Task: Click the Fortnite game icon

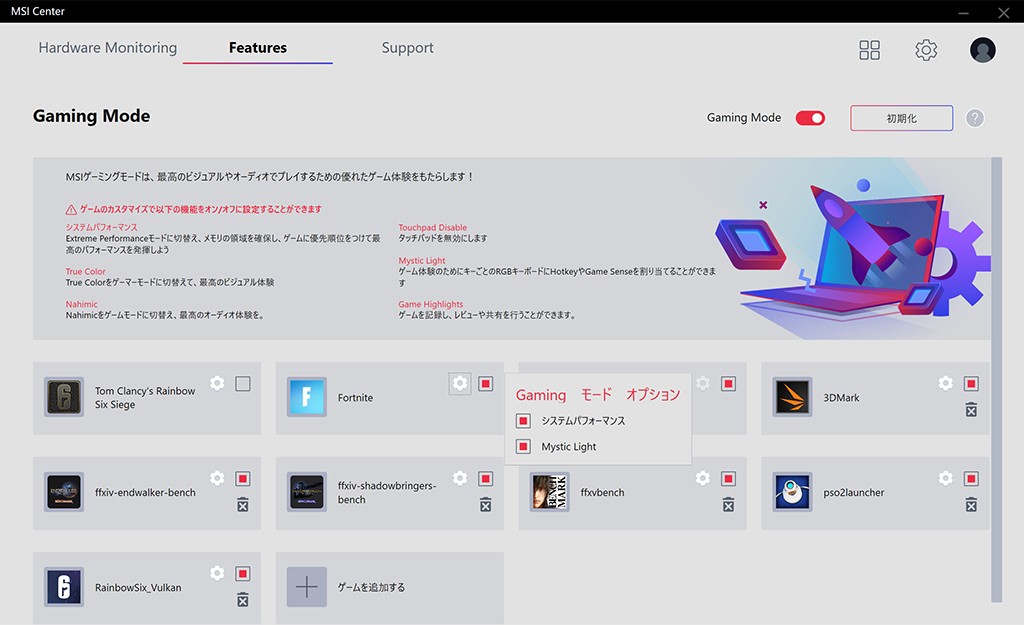Action: (x=306, y=397)
